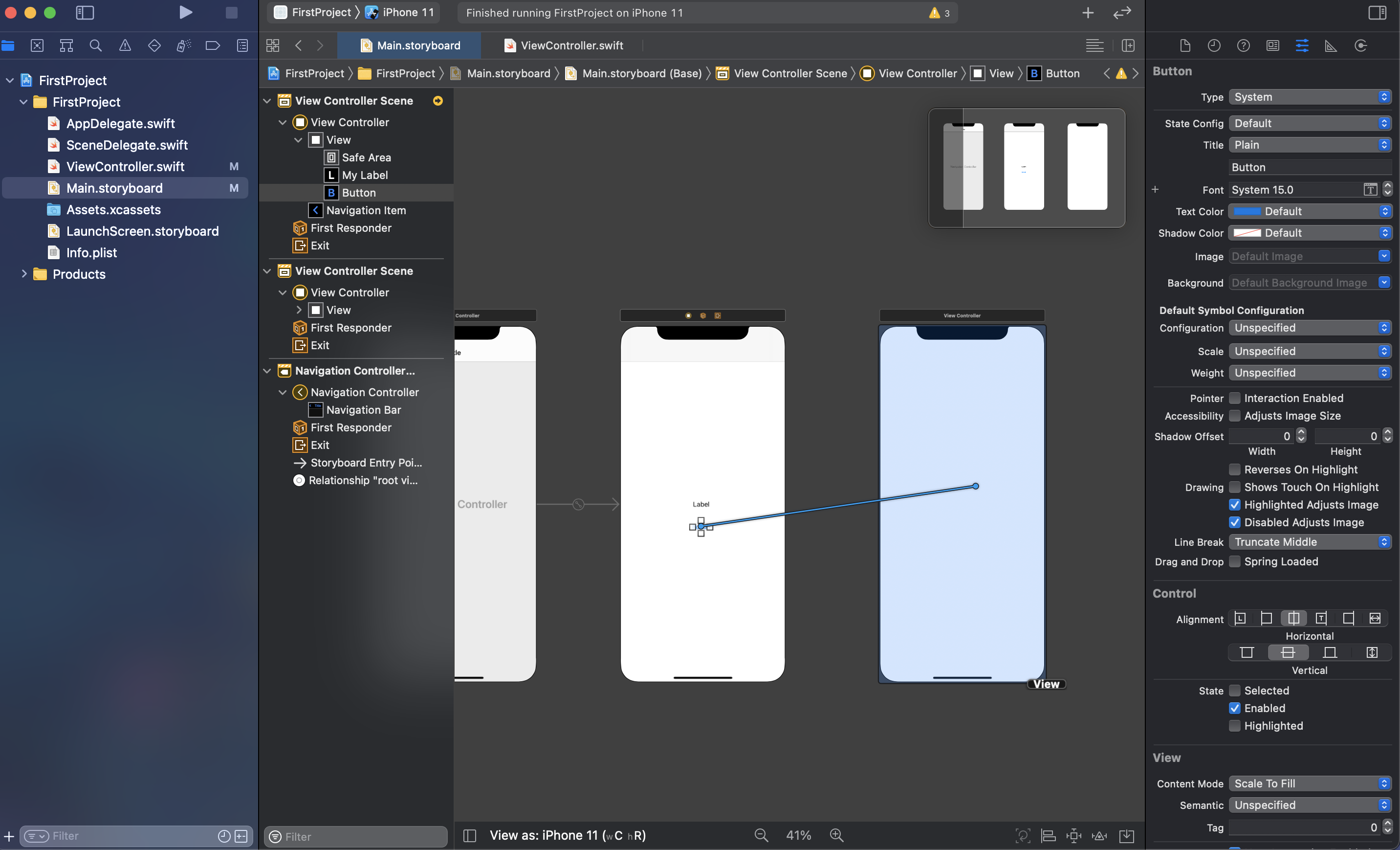
Task: Open the Find navigator magnifier icon
Action: (95, 45)
